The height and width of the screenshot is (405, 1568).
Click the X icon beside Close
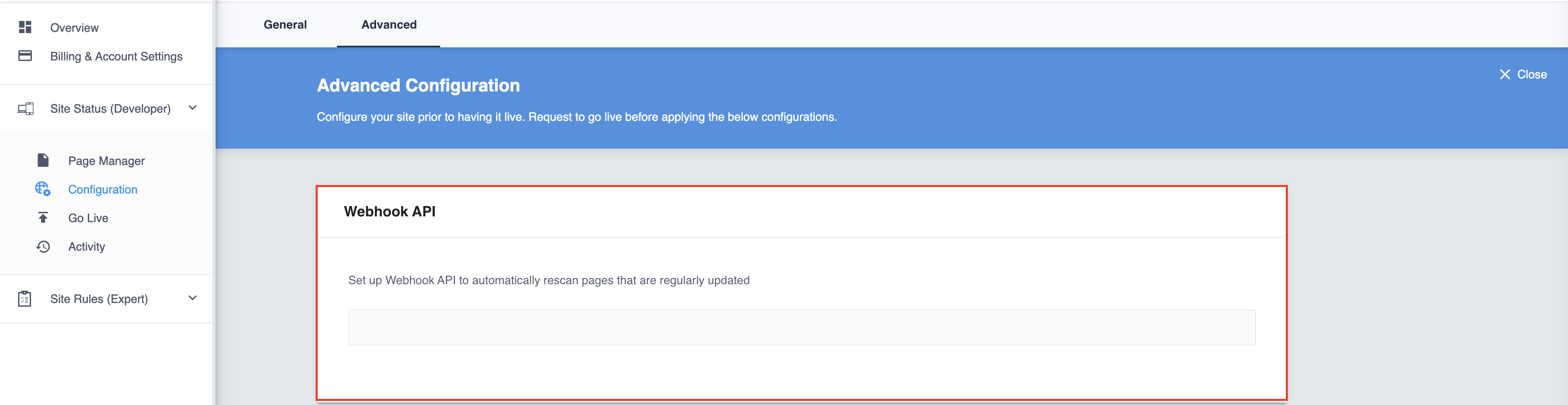[1505, 74]
